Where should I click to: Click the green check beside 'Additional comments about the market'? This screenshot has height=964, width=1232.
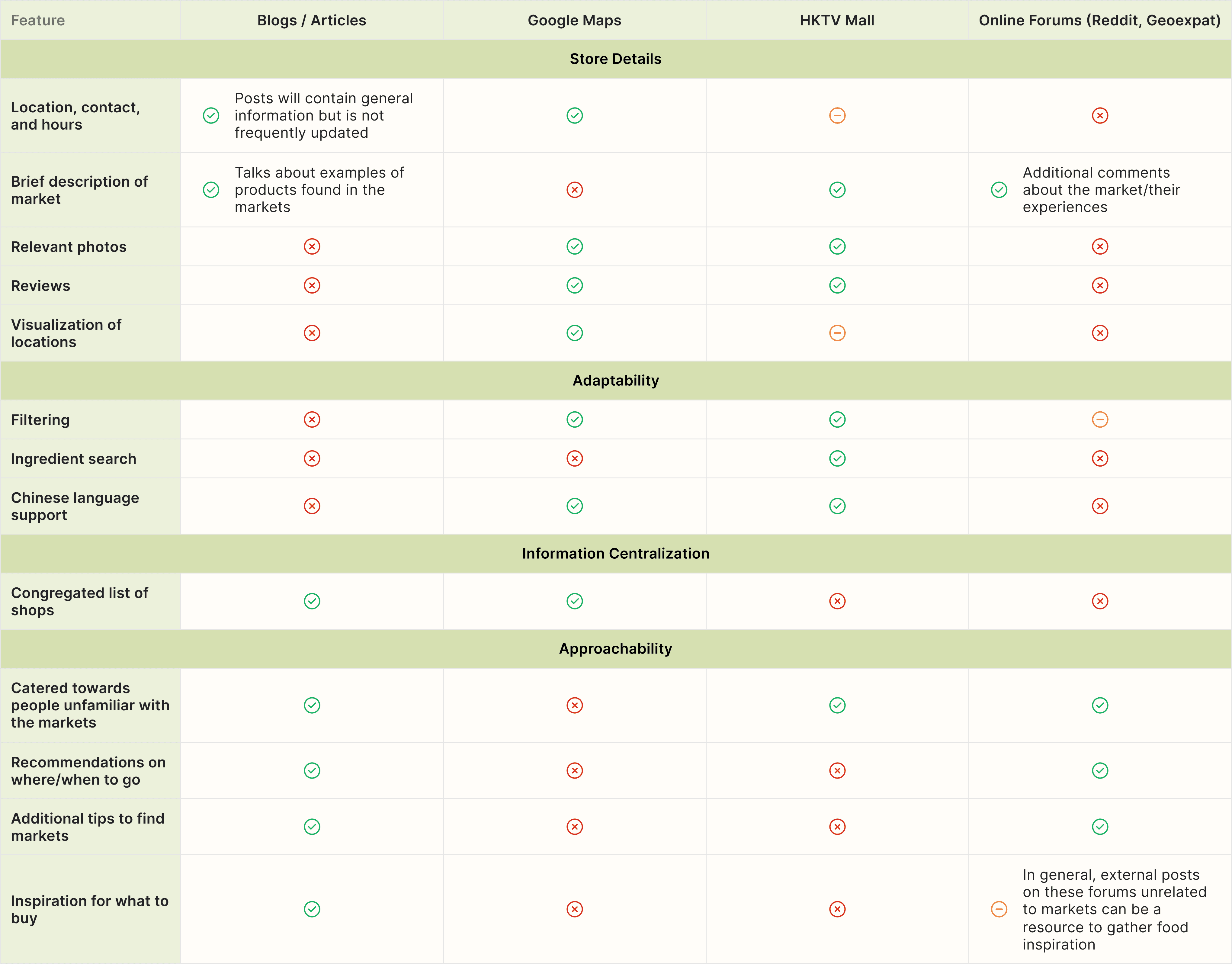pos(999,190)
